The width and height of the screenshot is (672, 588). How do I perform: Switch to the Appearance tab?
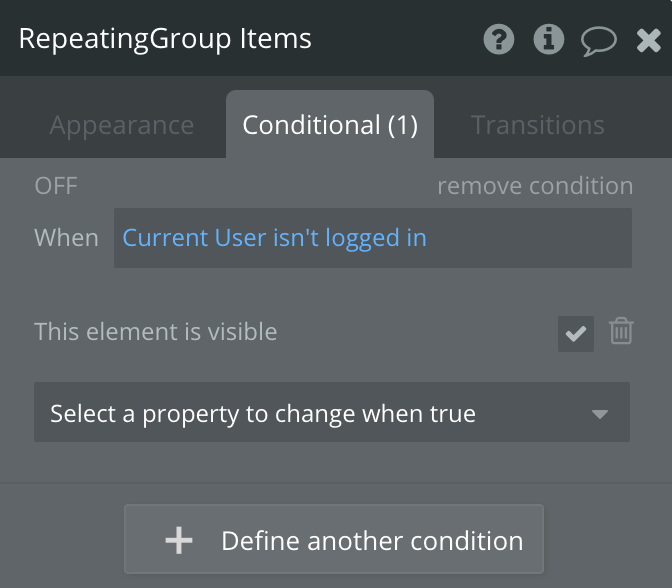[122, 125]
